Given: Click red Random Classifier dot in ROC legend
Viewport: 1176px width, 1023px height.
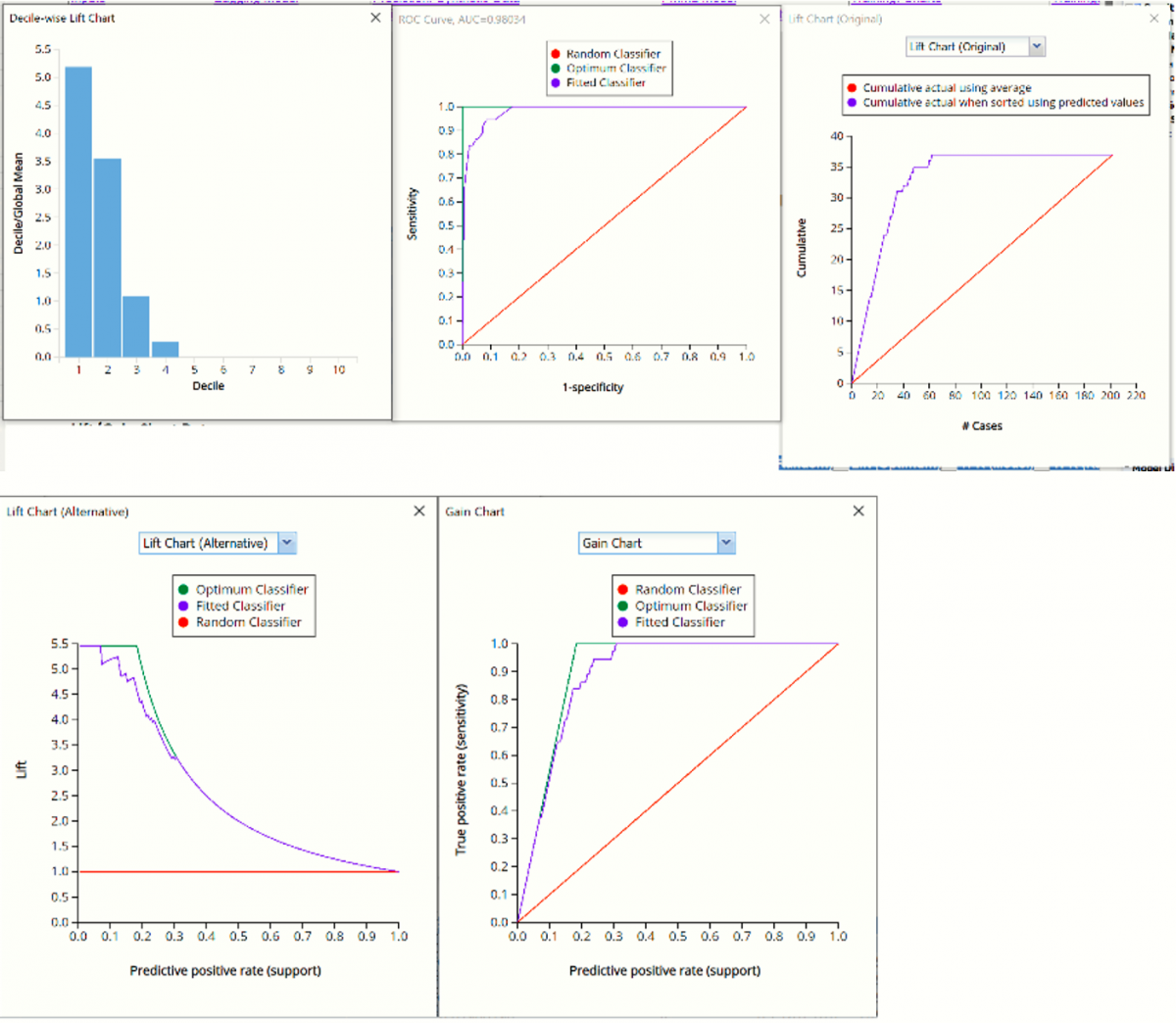Looking at the screenshot, I should click(556, 54).
